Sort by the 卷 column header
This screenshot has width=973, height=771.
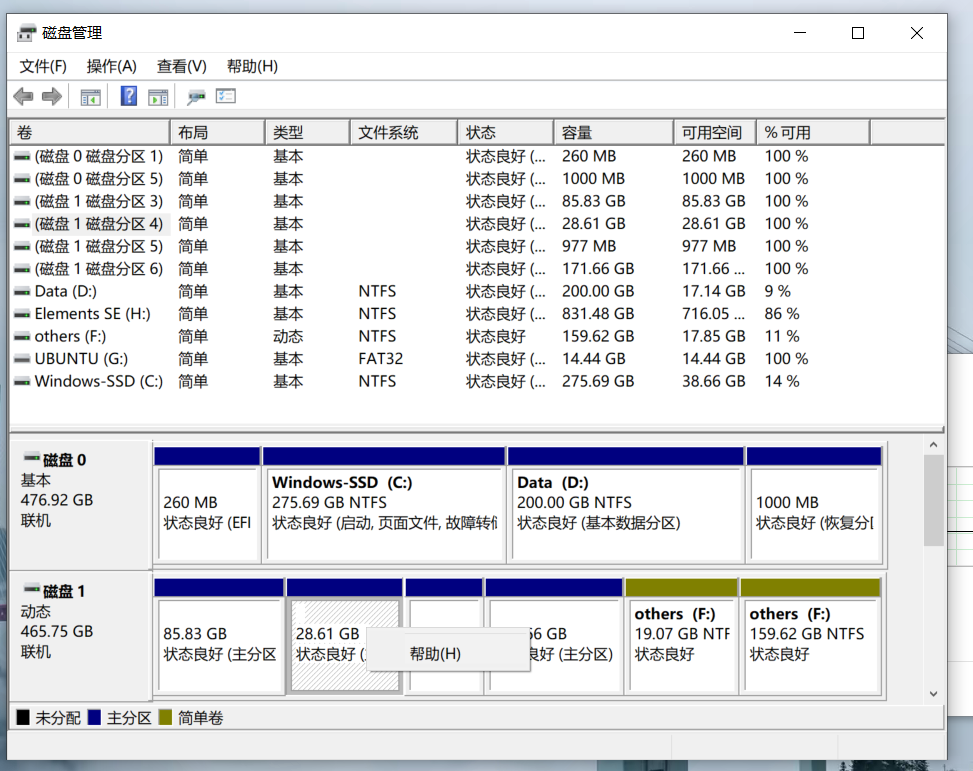[90, 132]
